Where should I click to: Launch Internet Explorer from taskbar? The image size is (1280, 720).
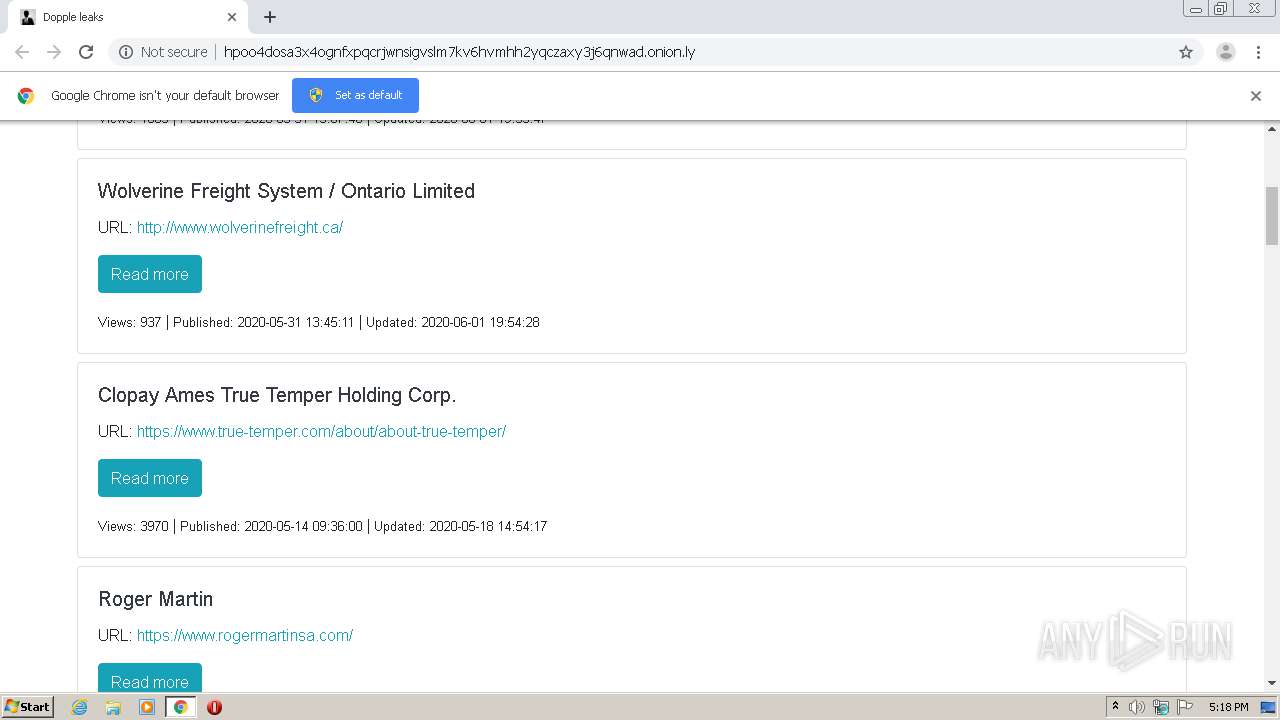coord(79,707)
